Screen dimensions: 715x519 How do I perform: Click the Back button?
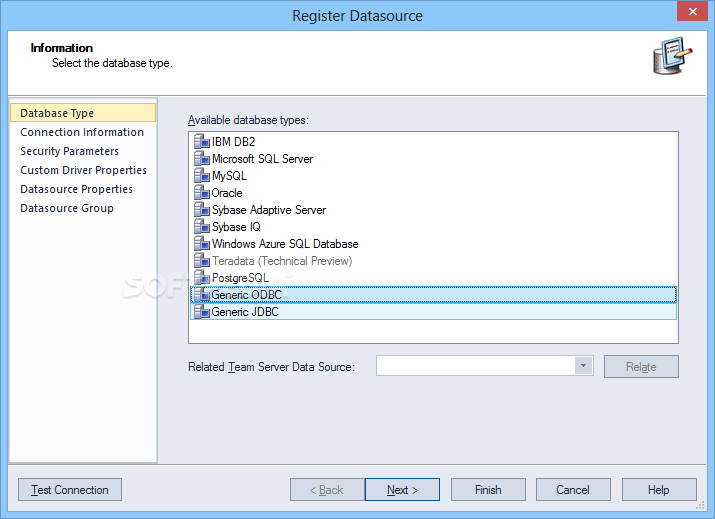pos(327,490)
